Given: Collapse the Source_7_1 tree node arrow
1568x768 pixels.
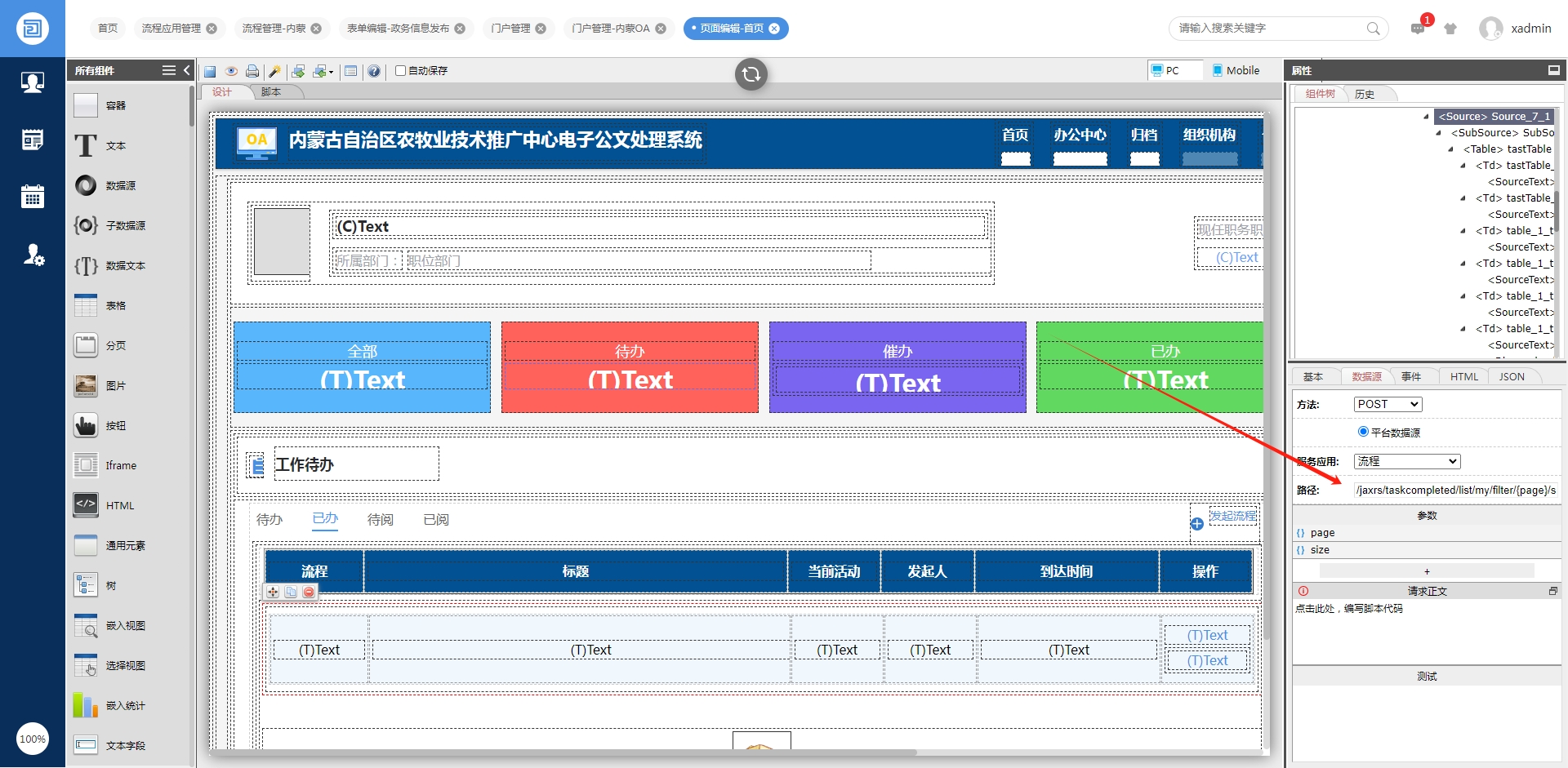Looking at the screenshot, I should (1426, 117).
